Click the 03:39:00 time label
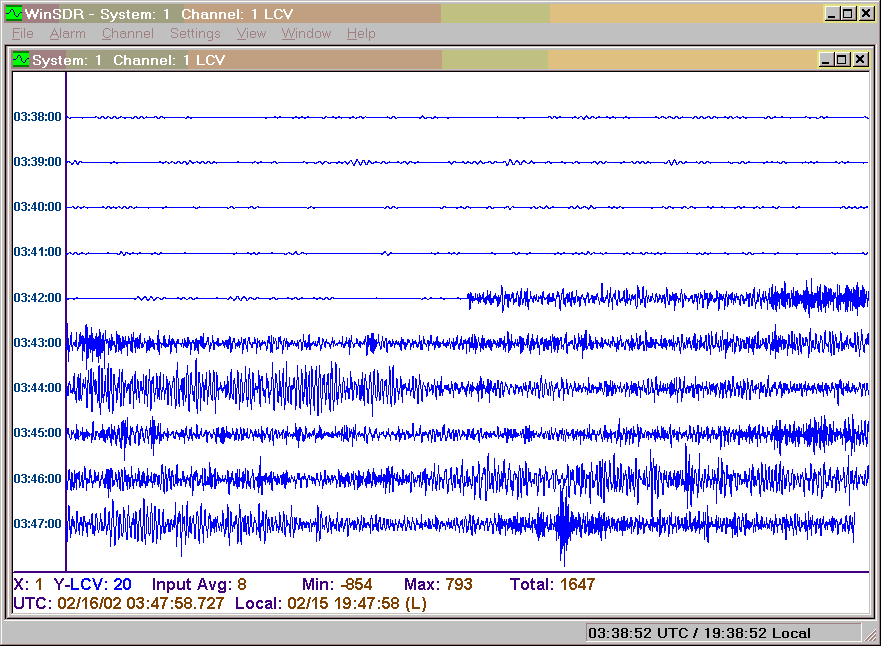The height and width of the screenshot is (646, 881). coord(38,162)
